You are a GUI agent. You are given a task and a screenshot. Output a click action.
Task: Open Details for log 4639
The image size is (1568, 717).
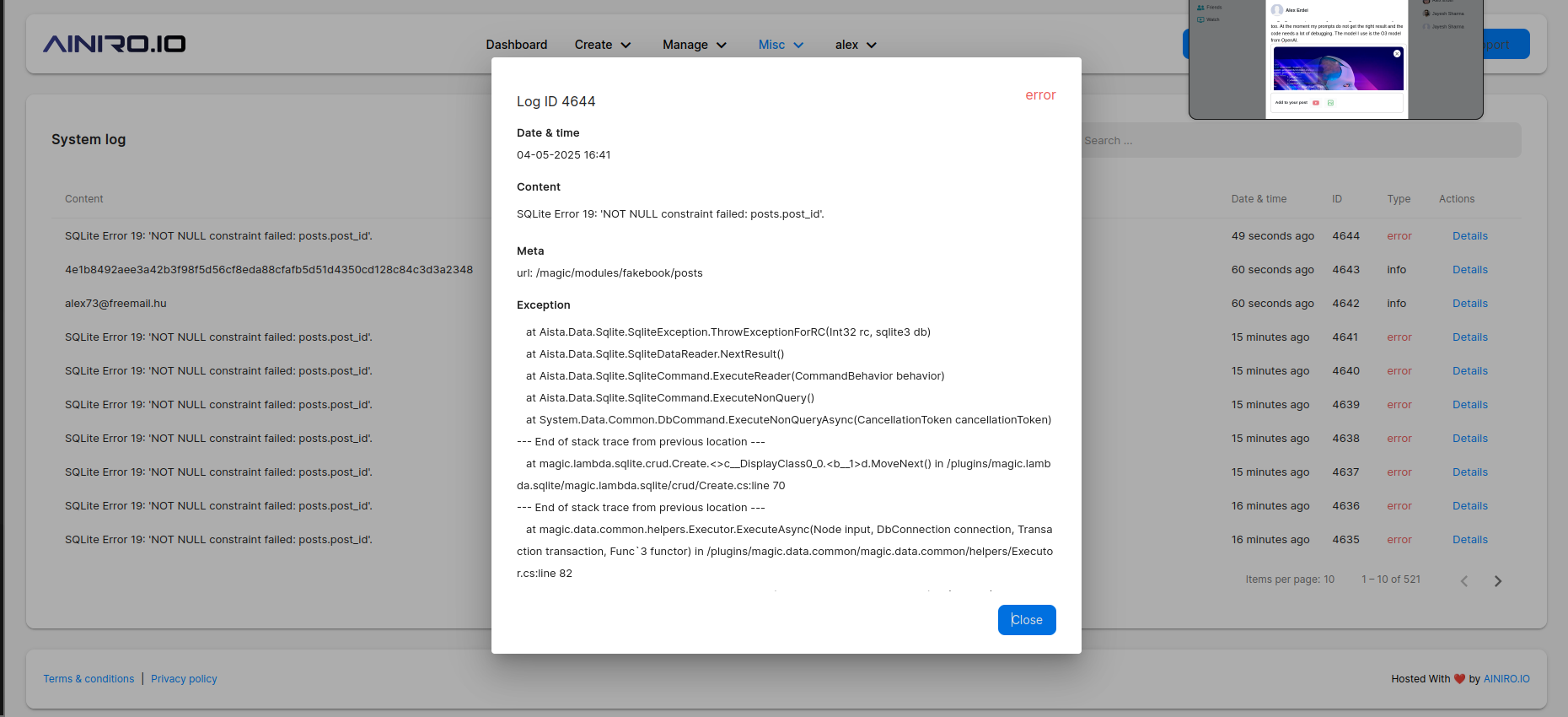point(1469,405)
